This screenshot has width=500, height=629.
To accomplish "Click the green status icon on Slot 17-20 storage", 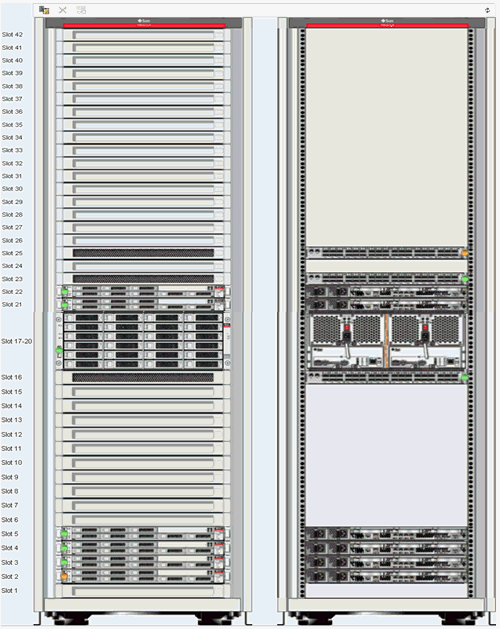I will click(x=59, y=350).
